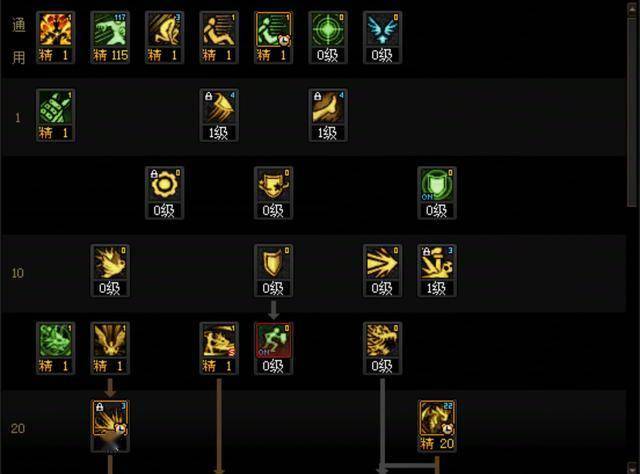
Task: Click the golden dragon head skill
Action: tap(382, 348)
